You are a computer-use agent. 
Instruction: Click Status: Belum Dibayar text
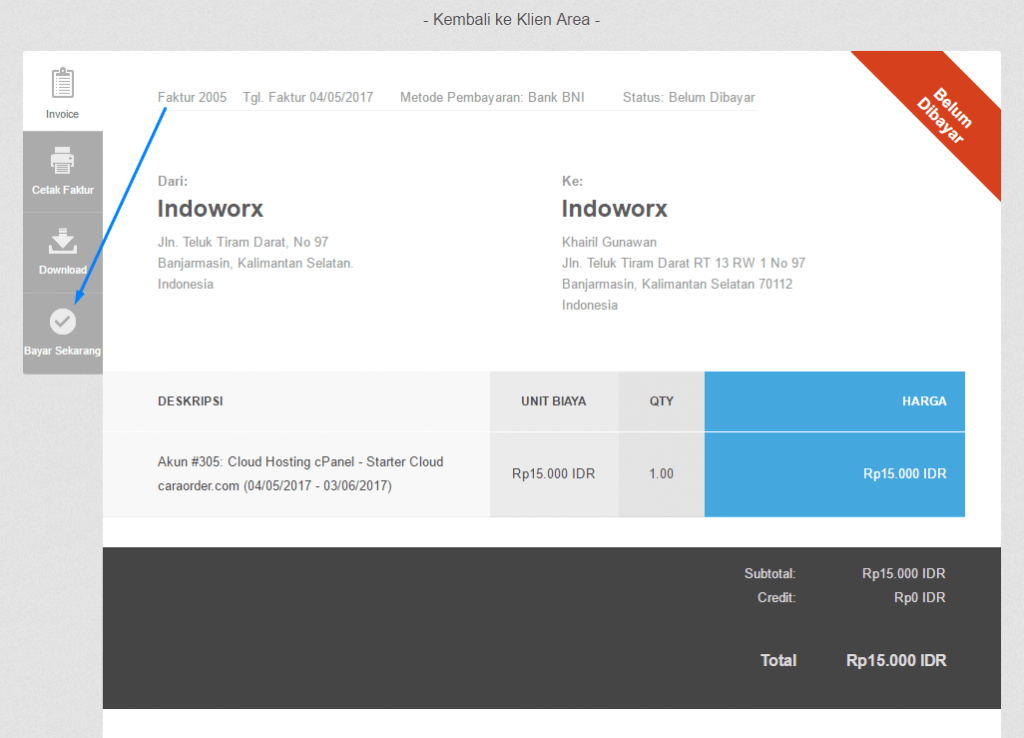[688, 97]
